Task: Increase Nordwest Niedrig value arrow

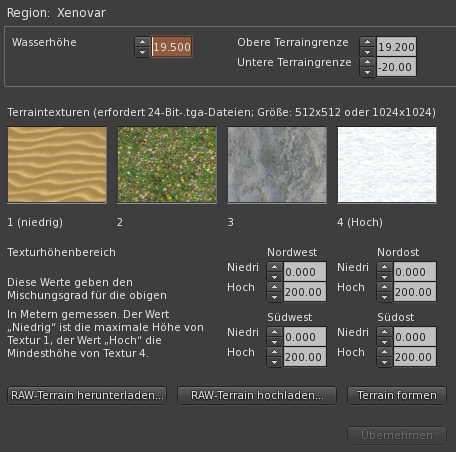Action: (x=274, y=267)
